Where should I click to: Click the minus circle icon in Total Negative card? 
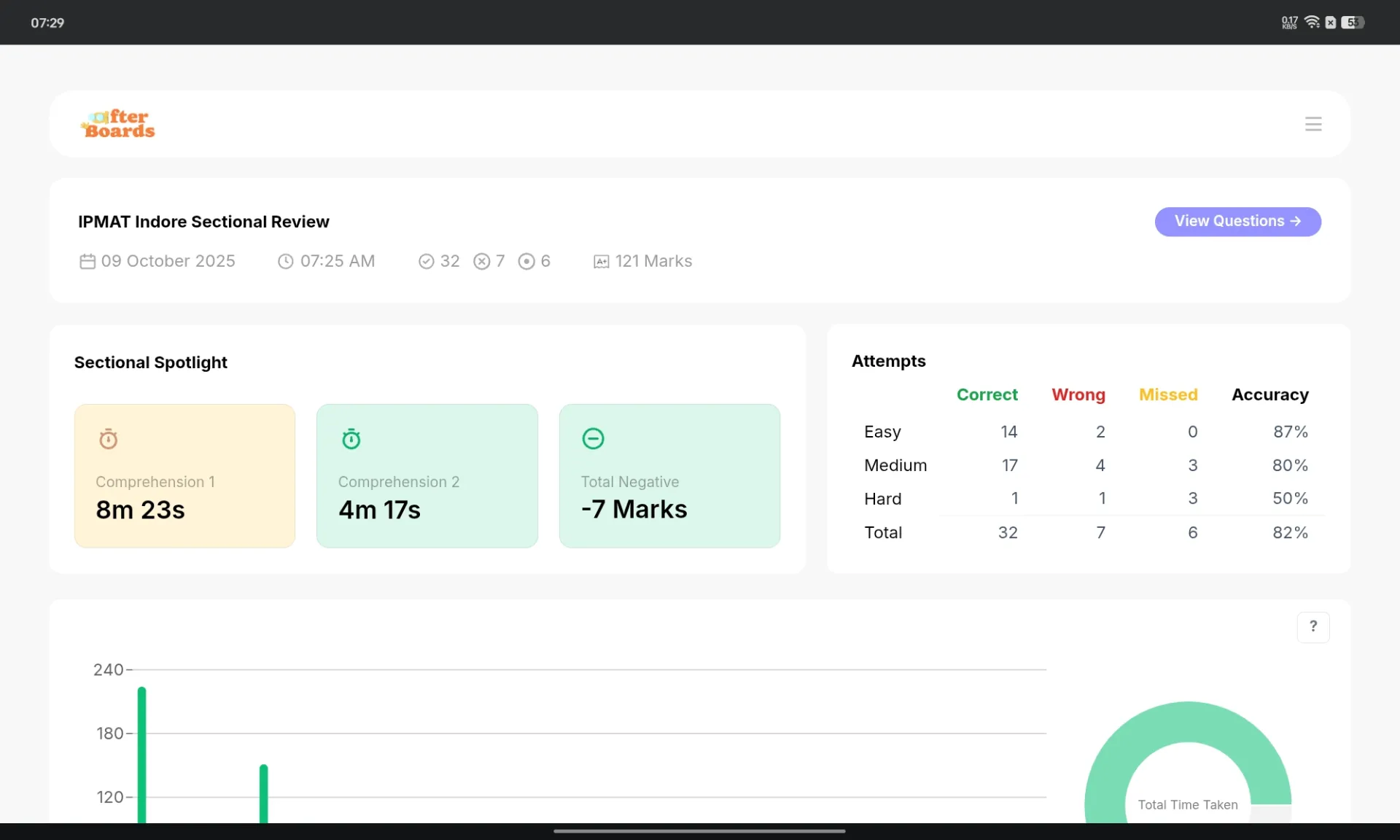[593, 438]
